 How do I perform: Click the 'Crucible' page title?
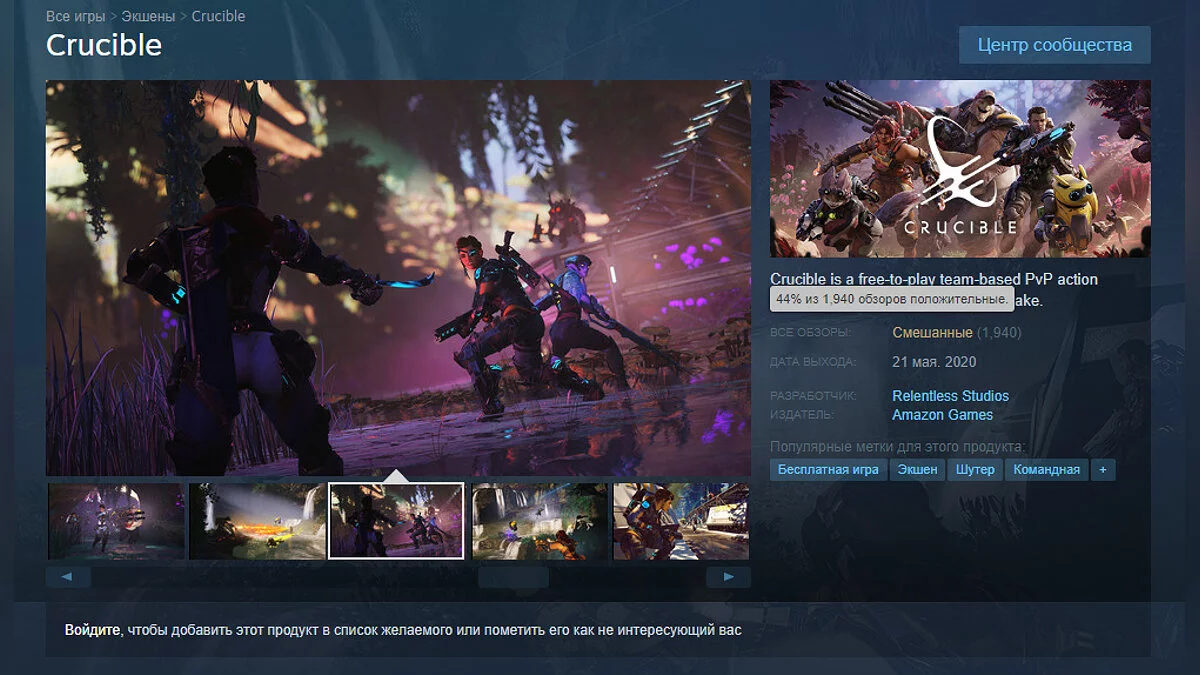pyautogui.click(x=104, y=45)
